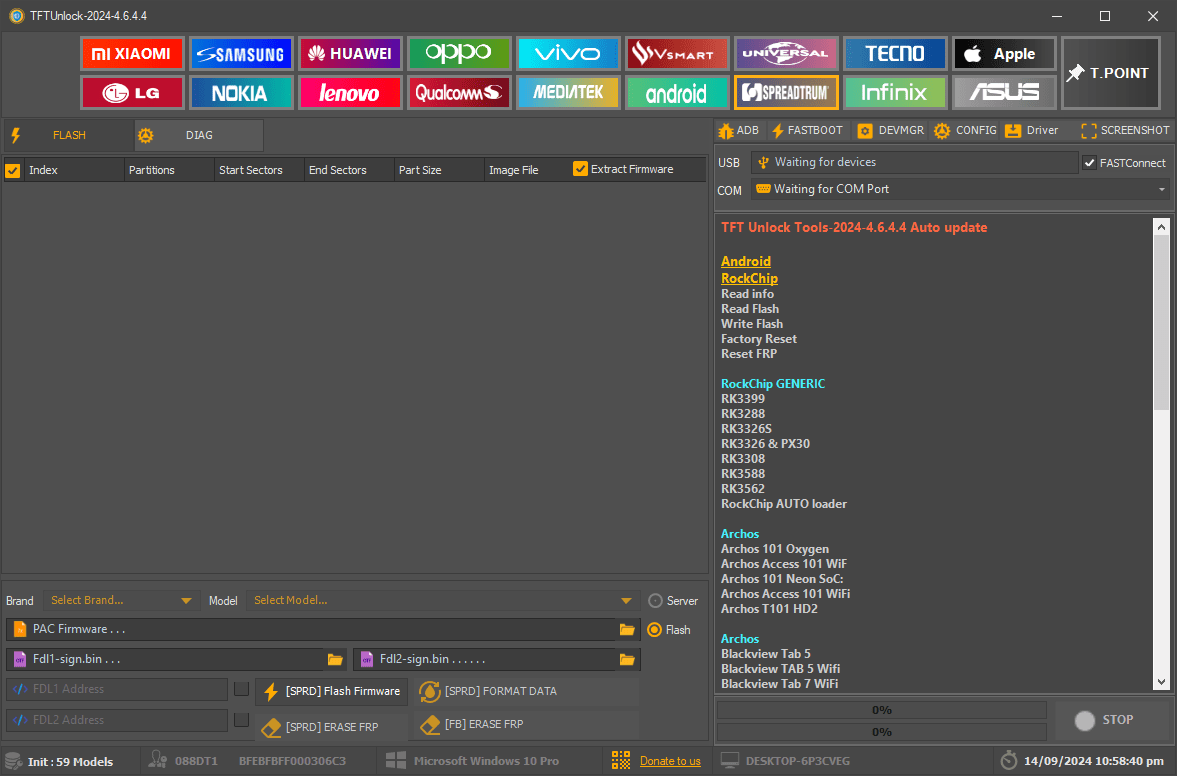
Task: Open the Select Model dropdown
Action: coord(626,601)
